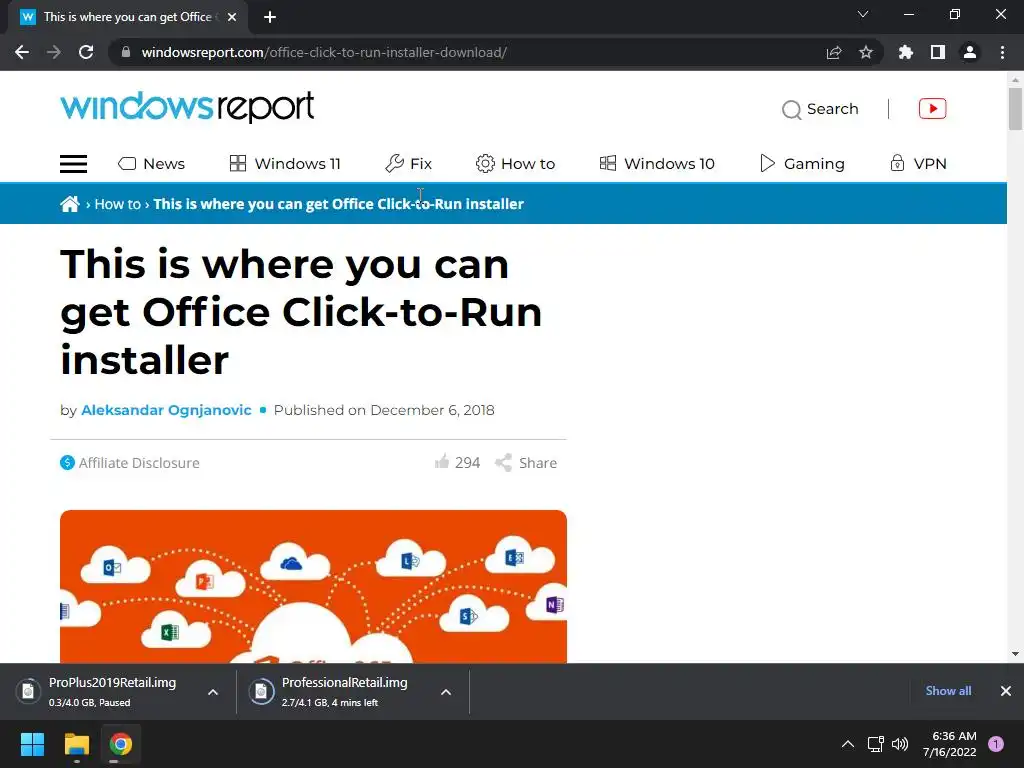1024x768 pixels.
Task: Click Chrome icon in taskbar
Action: 121,744
